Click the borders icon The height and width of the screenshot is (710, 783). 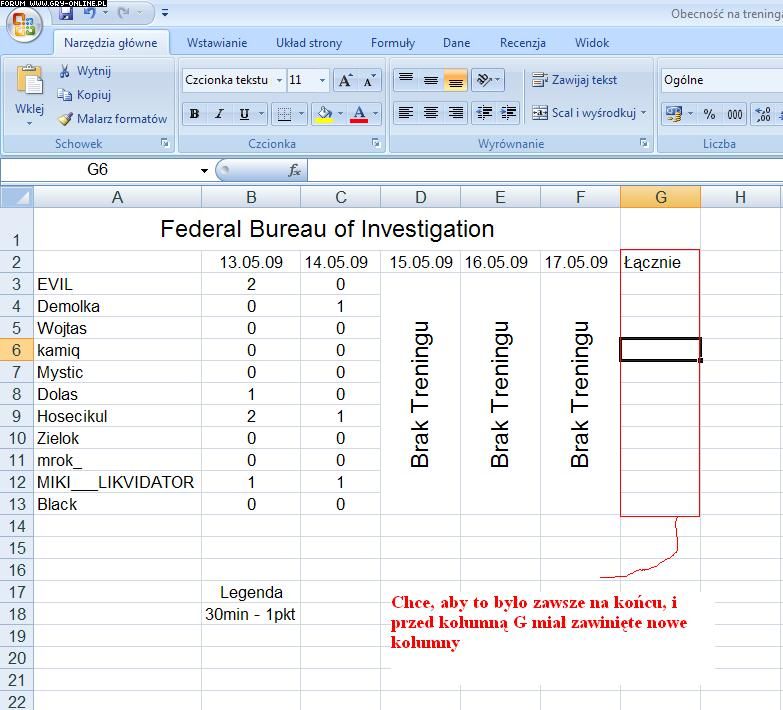pyautogui.click(x=284, y=114)
